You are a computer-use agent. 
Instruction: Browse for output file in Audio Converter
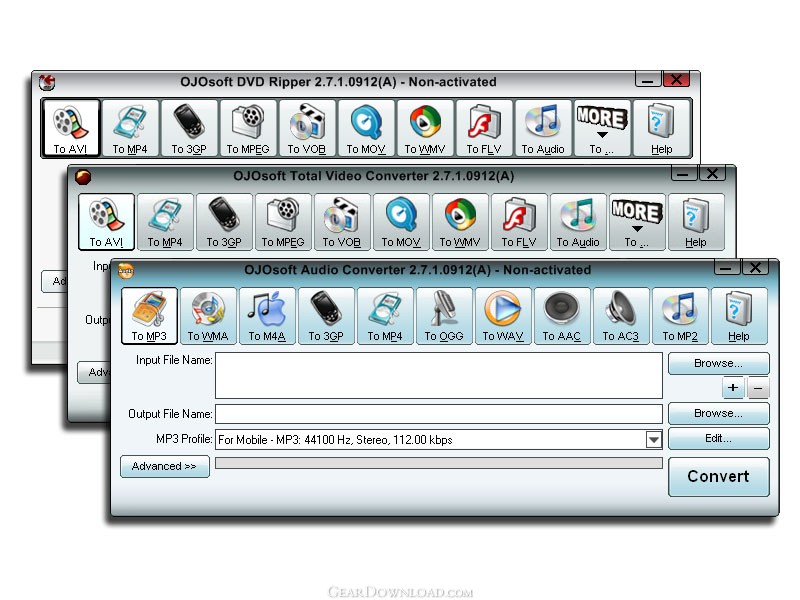tap(718, 413)
